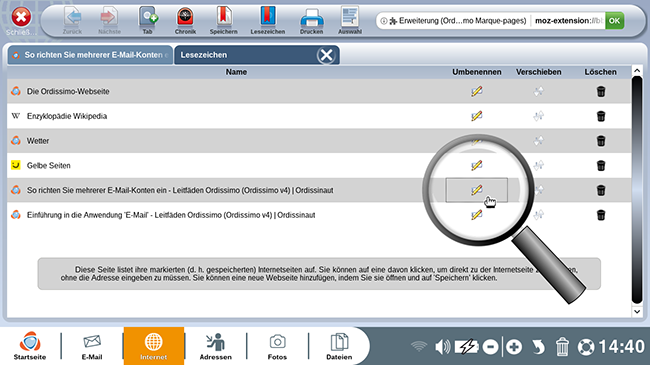Move the Die Ordissimo-Webseite bookmark
650x365 pixels.
538,91
